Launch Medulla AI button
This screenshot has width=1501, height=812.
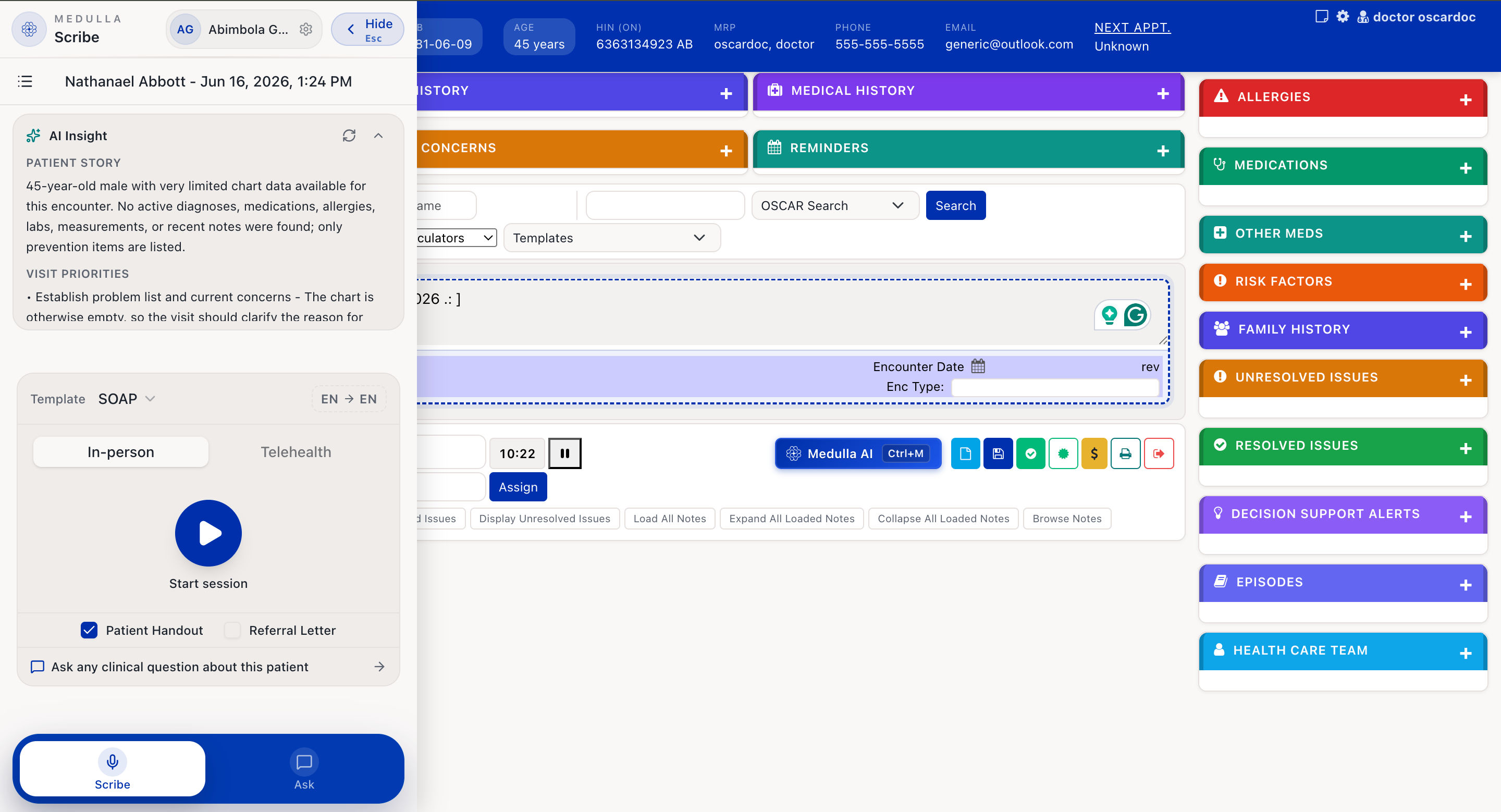858,453
